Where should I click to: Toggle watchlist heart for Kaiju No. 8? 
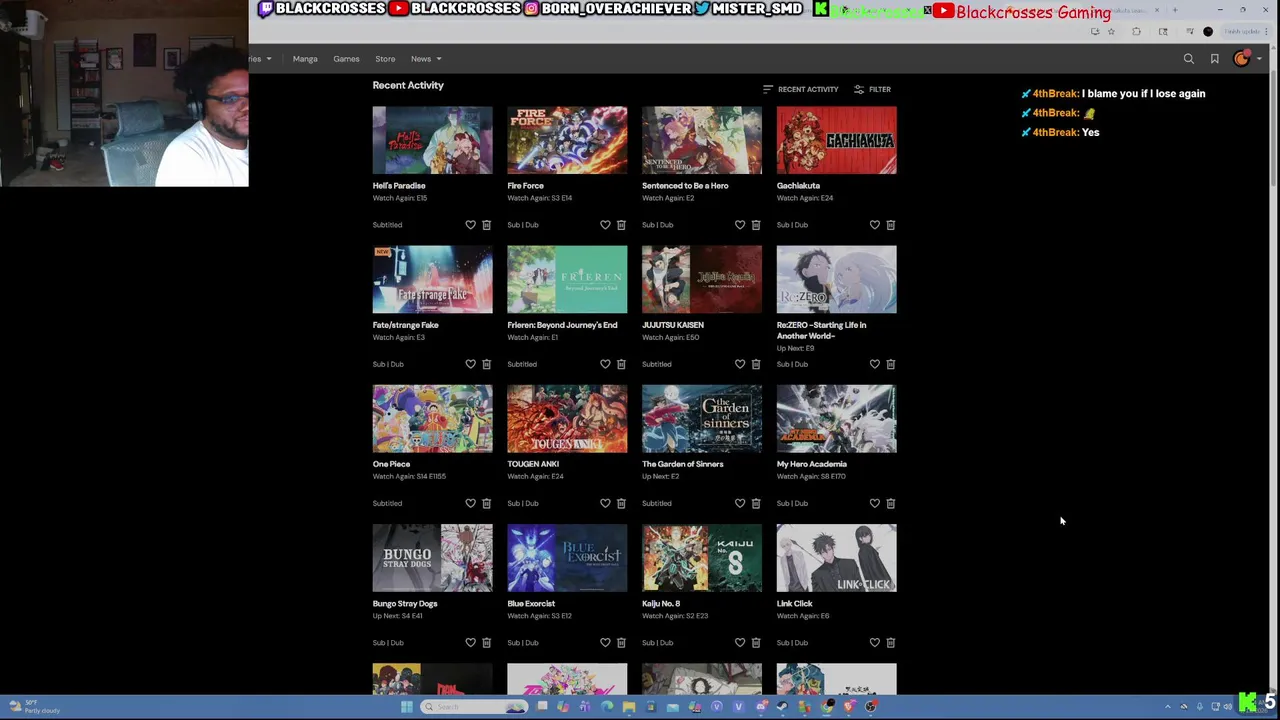740,643
